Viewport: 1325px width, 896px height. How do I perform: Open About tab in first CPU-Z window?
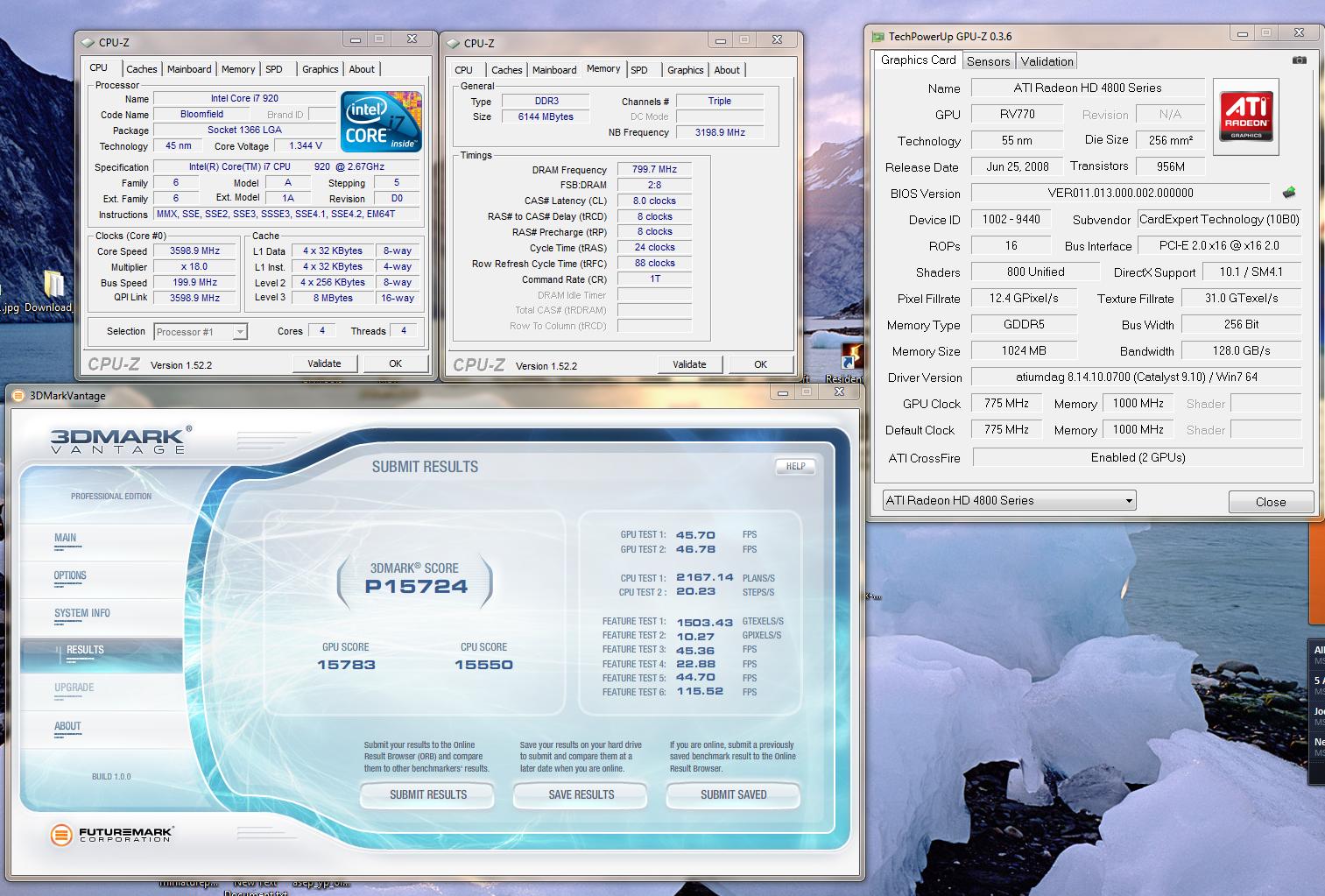point(362,69)
